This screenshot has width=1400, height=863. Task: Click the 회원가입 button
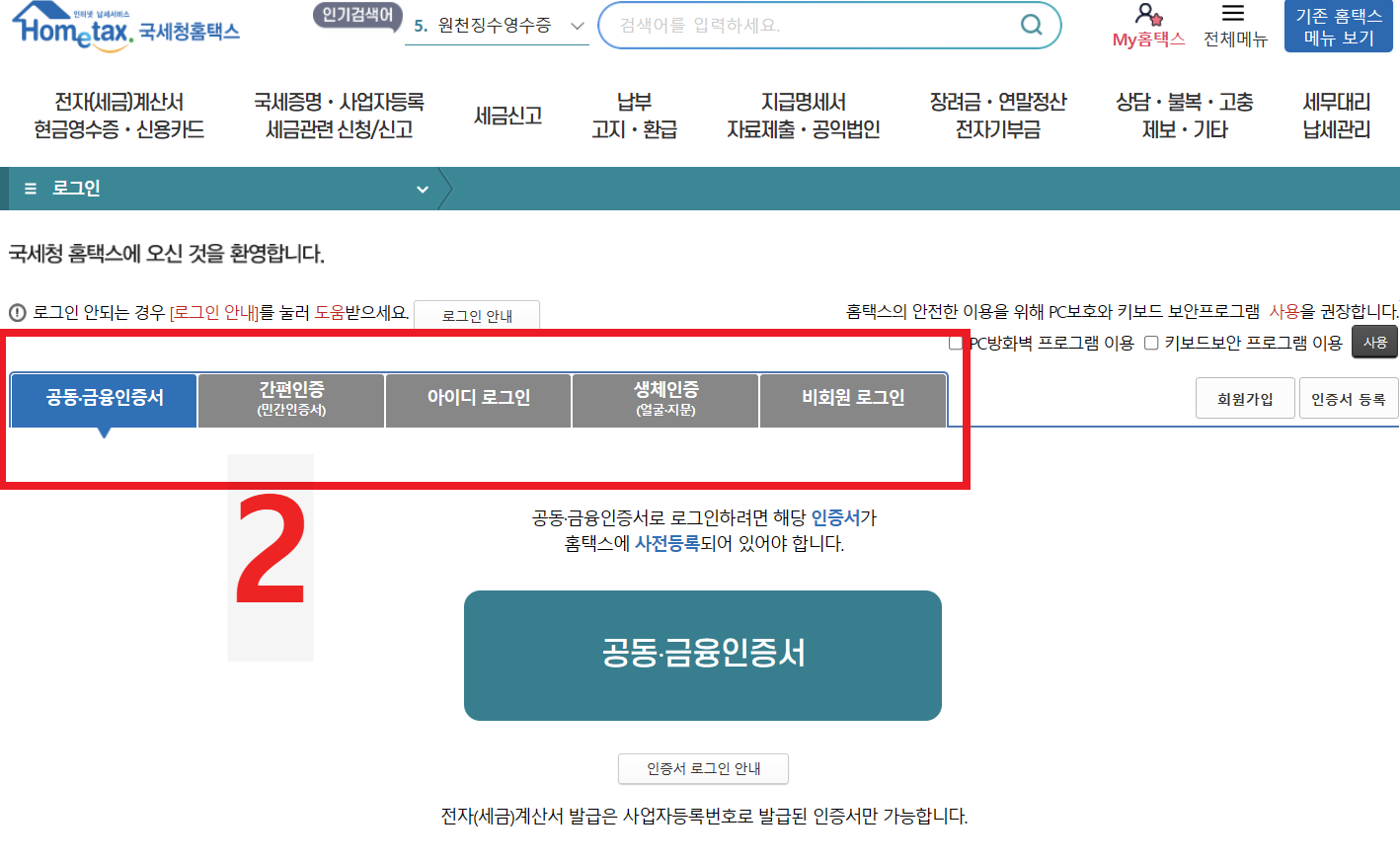[x=1245, y=397]
